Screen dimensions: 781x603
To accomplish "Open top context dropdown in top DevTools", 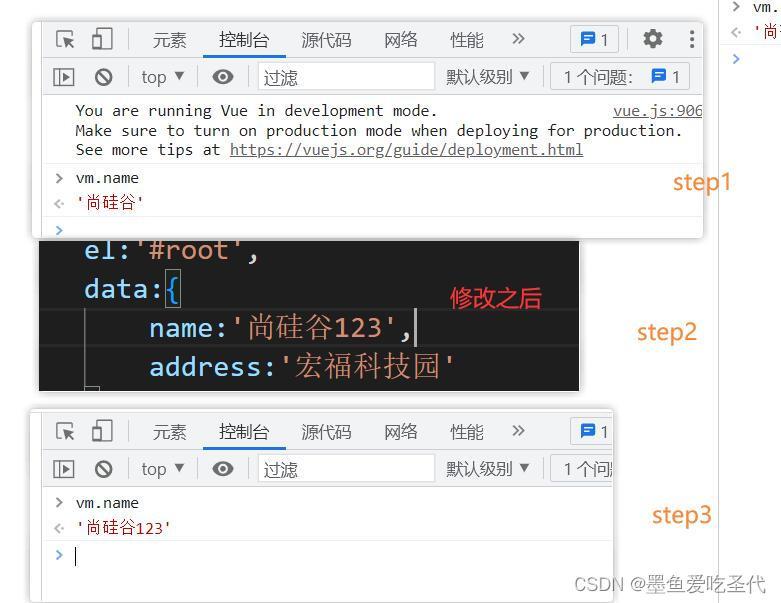I will [x=163, y=77].
